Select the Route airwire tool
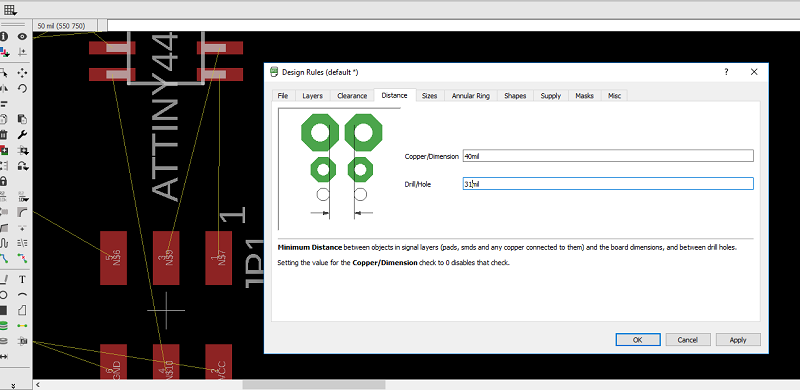800x390 pixels. click(x=4, y=258)
